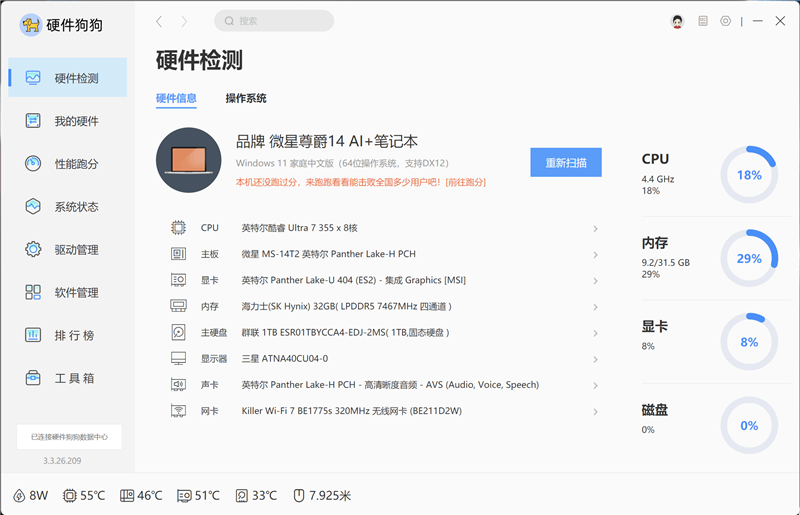Viewport: 800px width, 515px height.
Task: Click the 主硬盘 disk icon
Action: coord(178,332)
